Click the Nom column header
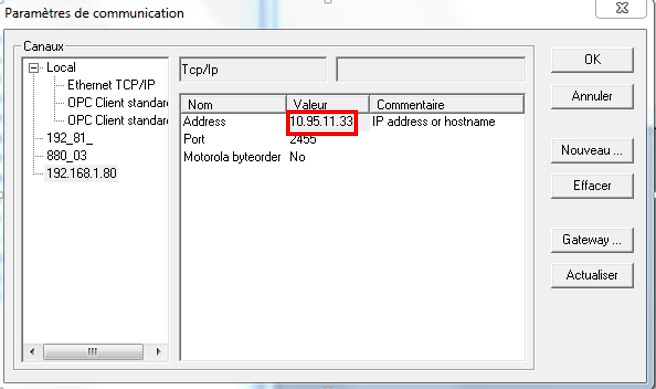 point(233,104)
